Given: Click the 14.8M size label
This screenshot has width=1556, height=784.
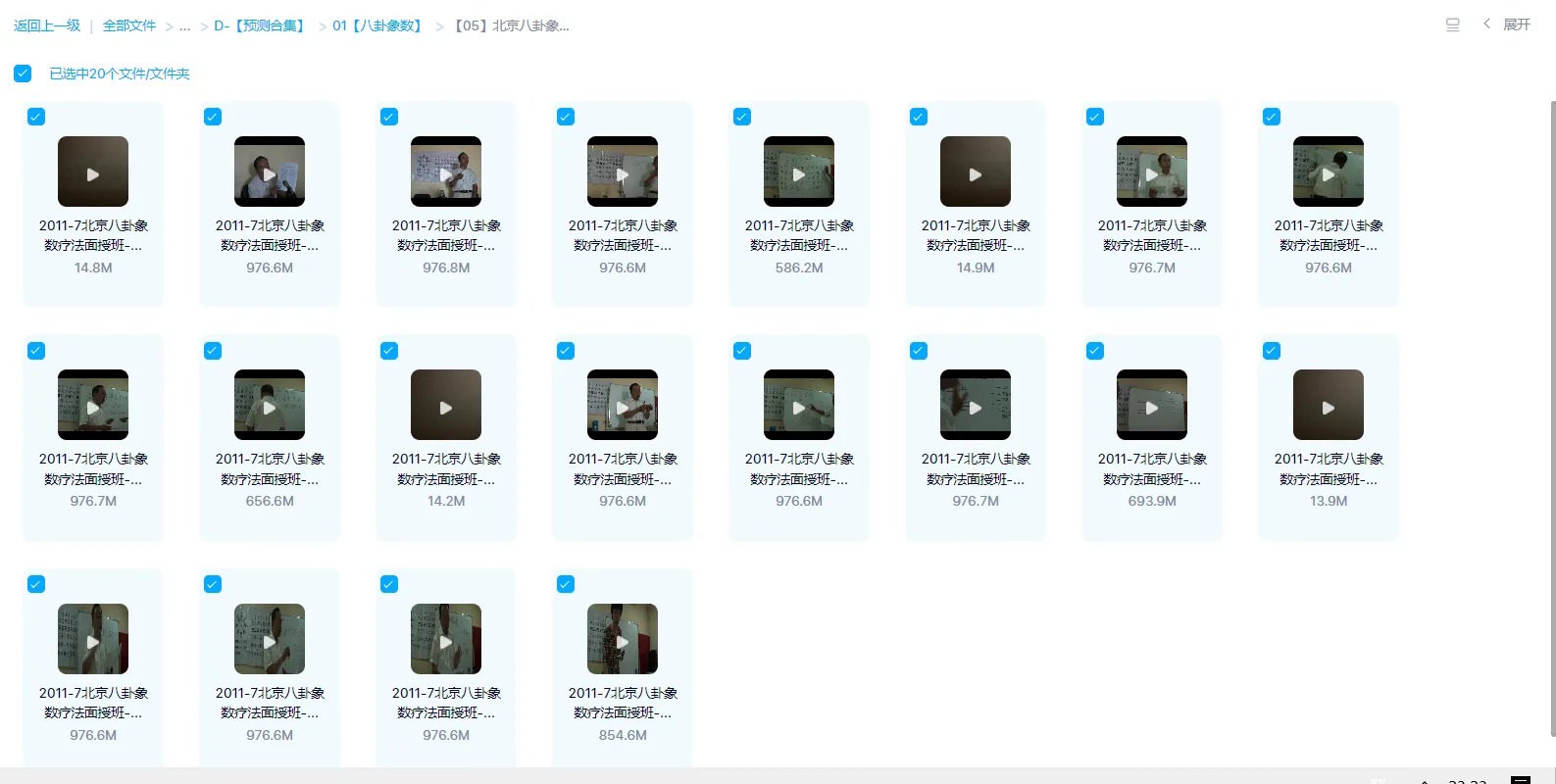Looking at the screenshot, I should (93, 268).
